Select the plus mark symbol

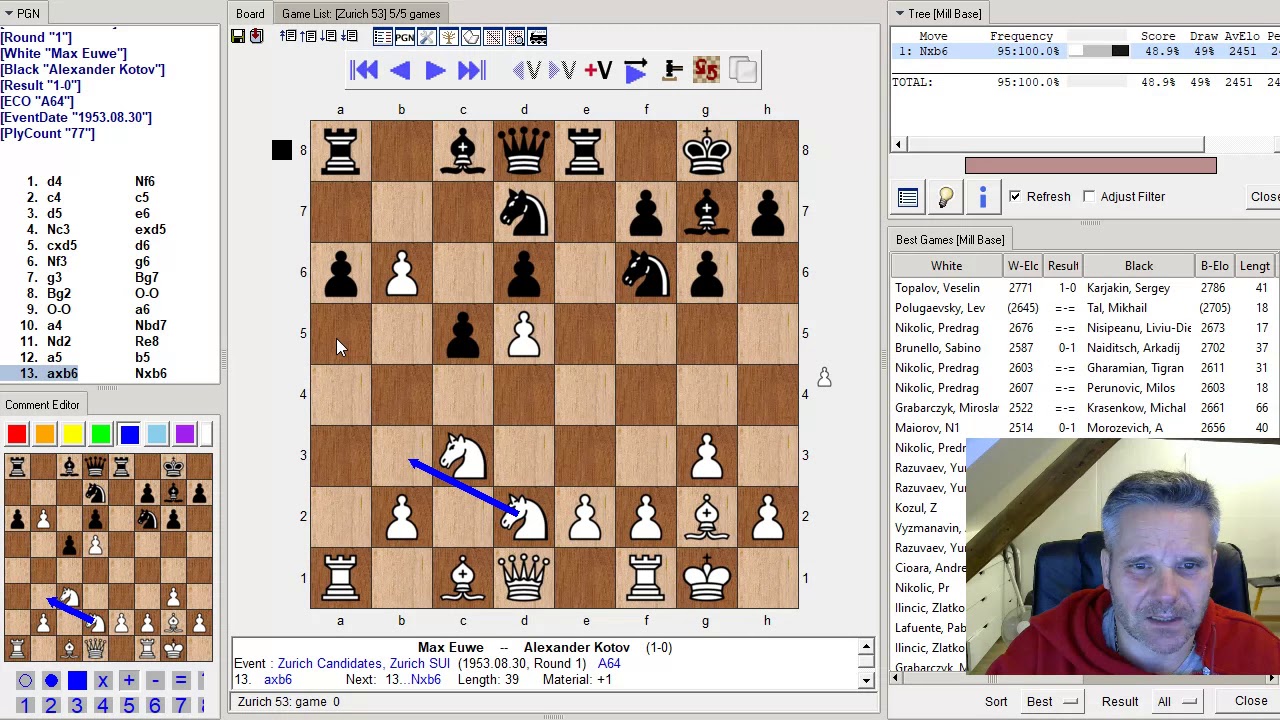click(129, 681)
